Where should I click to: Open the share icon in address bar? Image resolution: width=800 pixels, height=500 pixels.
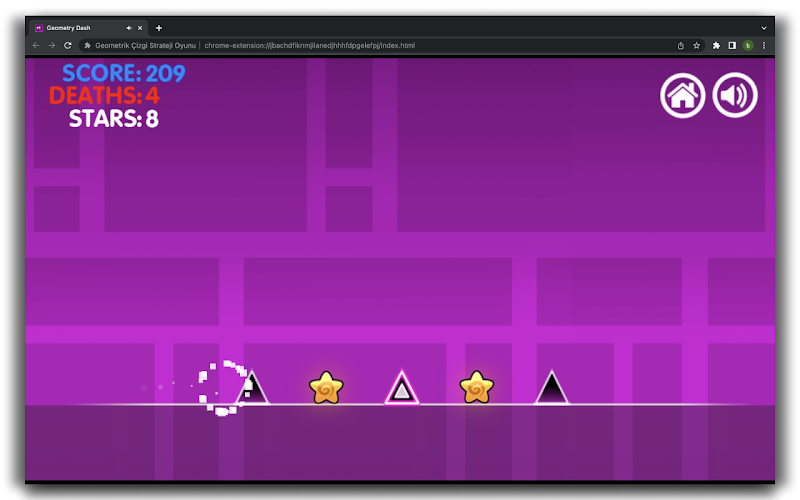pos(681,45)
